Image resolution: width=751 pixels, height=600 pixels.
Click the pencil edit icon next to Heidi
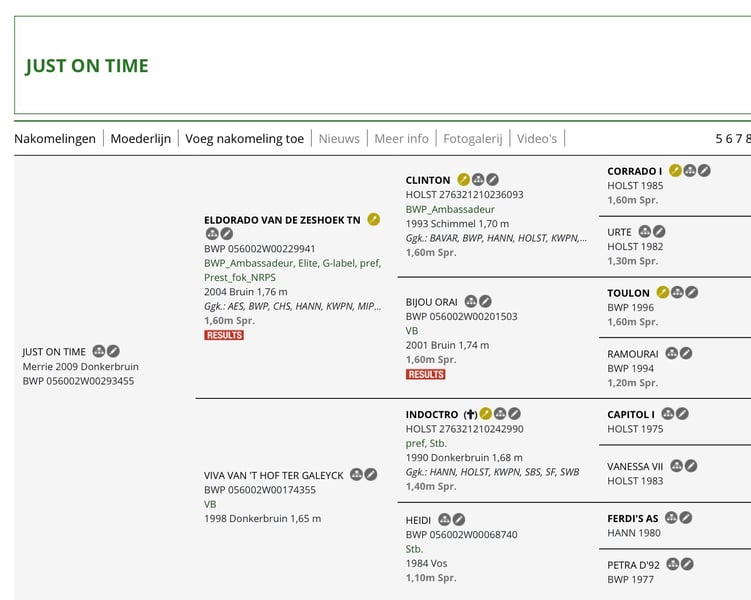click(459, 520)
